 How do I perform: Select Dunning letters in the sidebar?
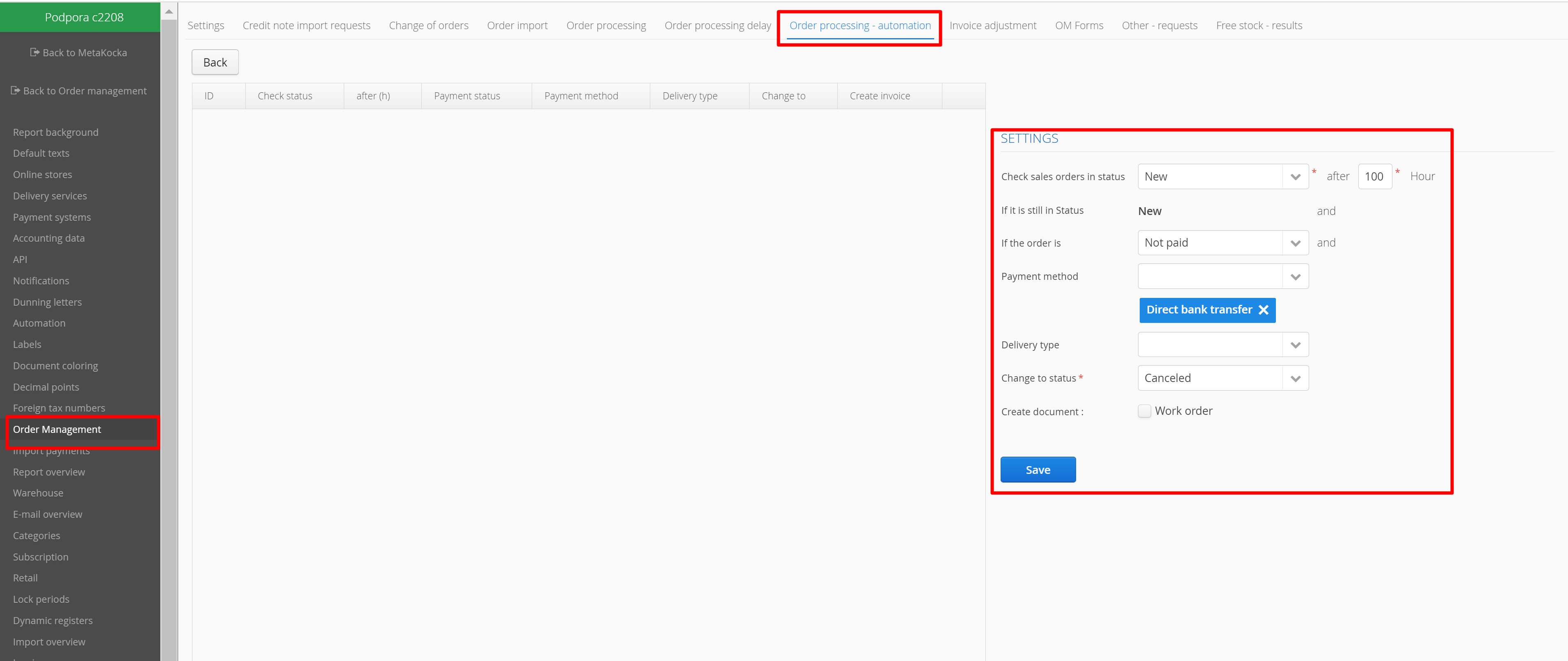tap(48, 302)
